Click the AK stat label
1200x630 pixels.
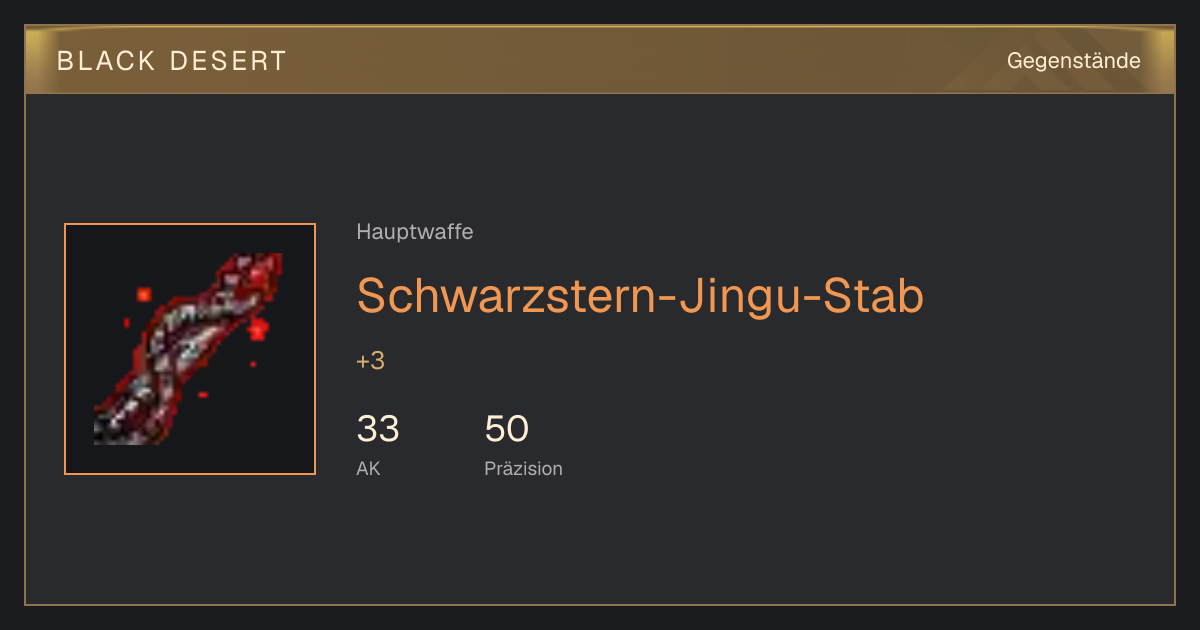click(368, 468)
